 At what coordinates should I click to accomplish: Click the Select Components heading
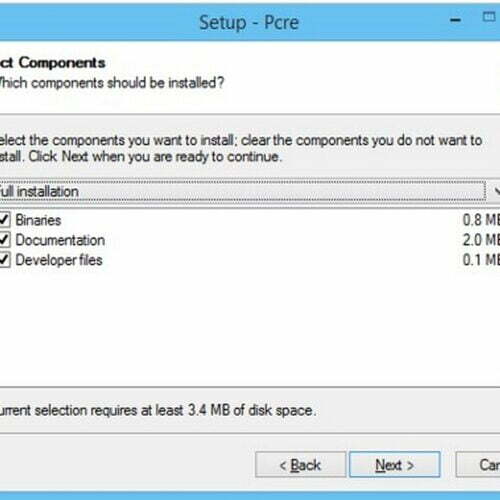[53, 63]
